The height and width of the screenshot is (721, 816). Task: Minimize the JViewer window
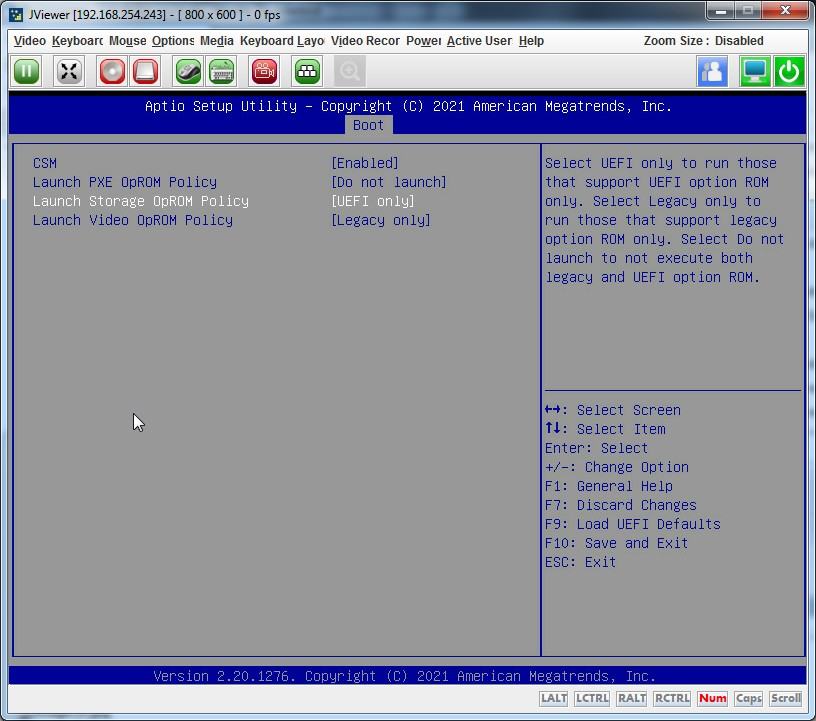point(721,11)
